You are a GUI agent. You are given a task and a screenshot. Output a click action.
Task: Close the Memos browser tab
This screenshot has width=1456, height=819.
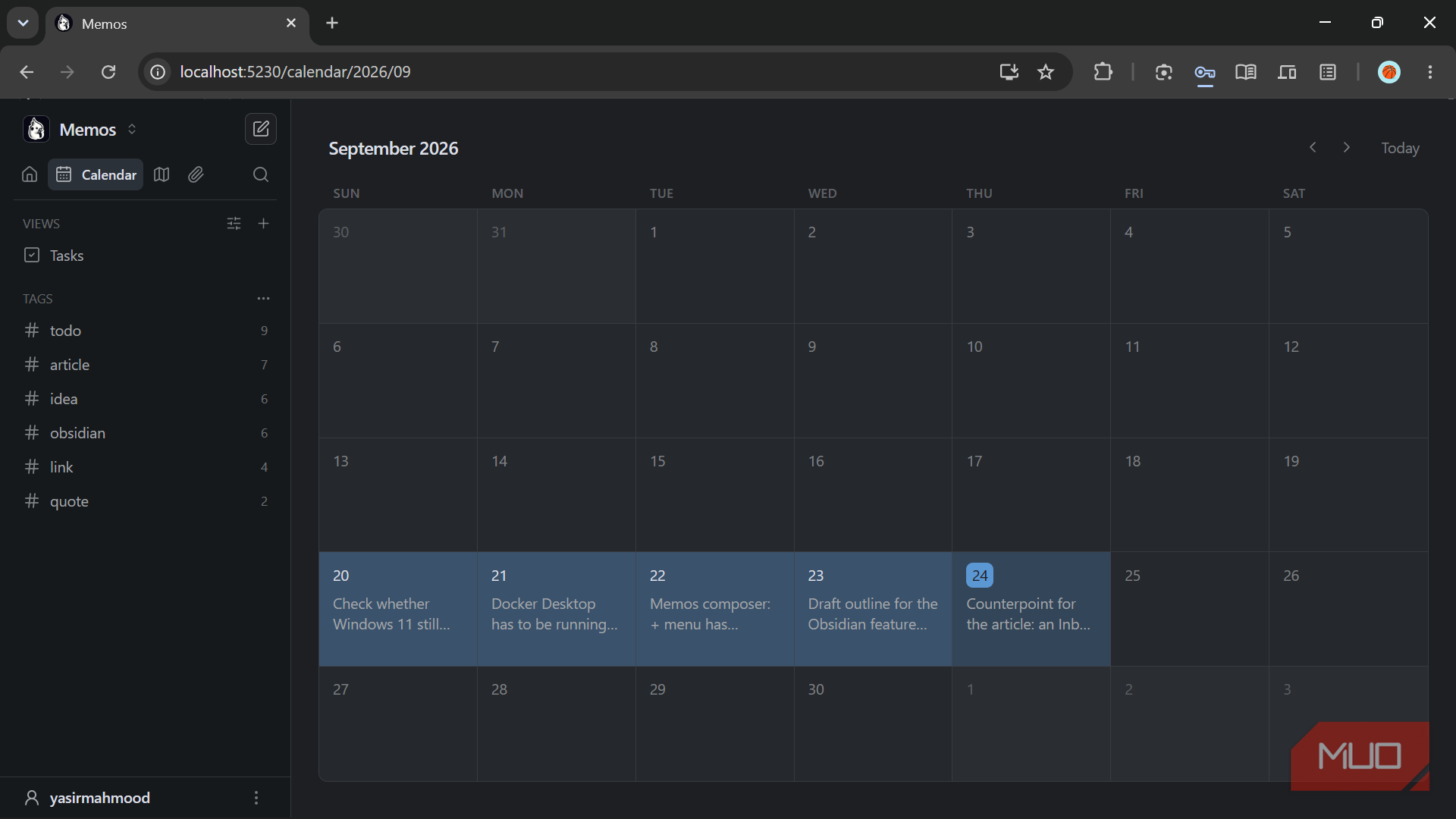coord(291,23)
